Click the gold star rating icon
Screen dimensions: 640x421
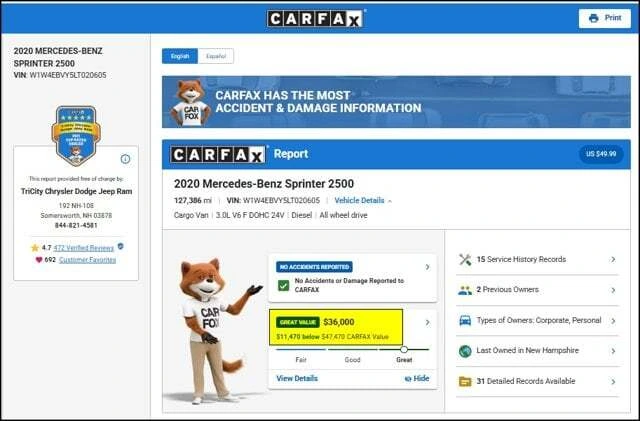click(35, 247)
